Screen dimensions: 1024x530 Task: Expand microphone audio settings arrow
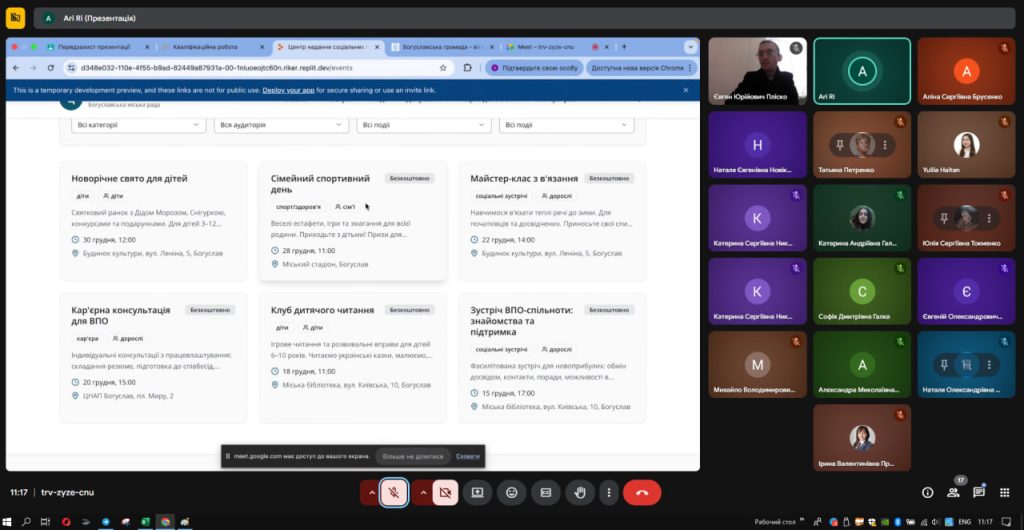(371, 492)
